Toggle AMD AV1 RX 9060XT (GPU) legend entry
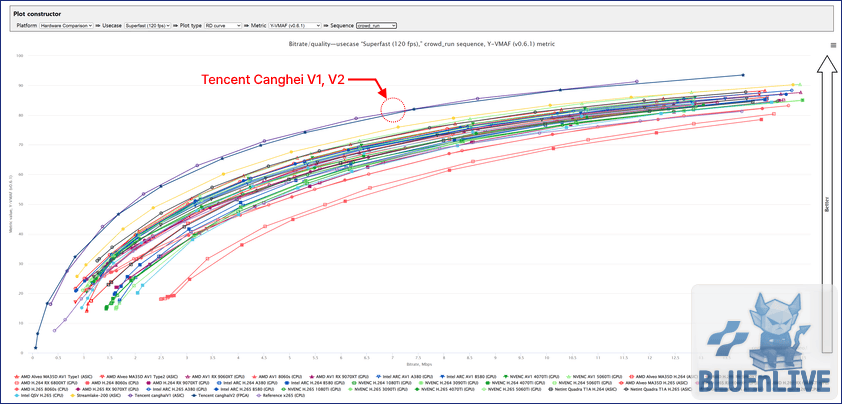This screenshot has width=842, height=404. (215, 376)
